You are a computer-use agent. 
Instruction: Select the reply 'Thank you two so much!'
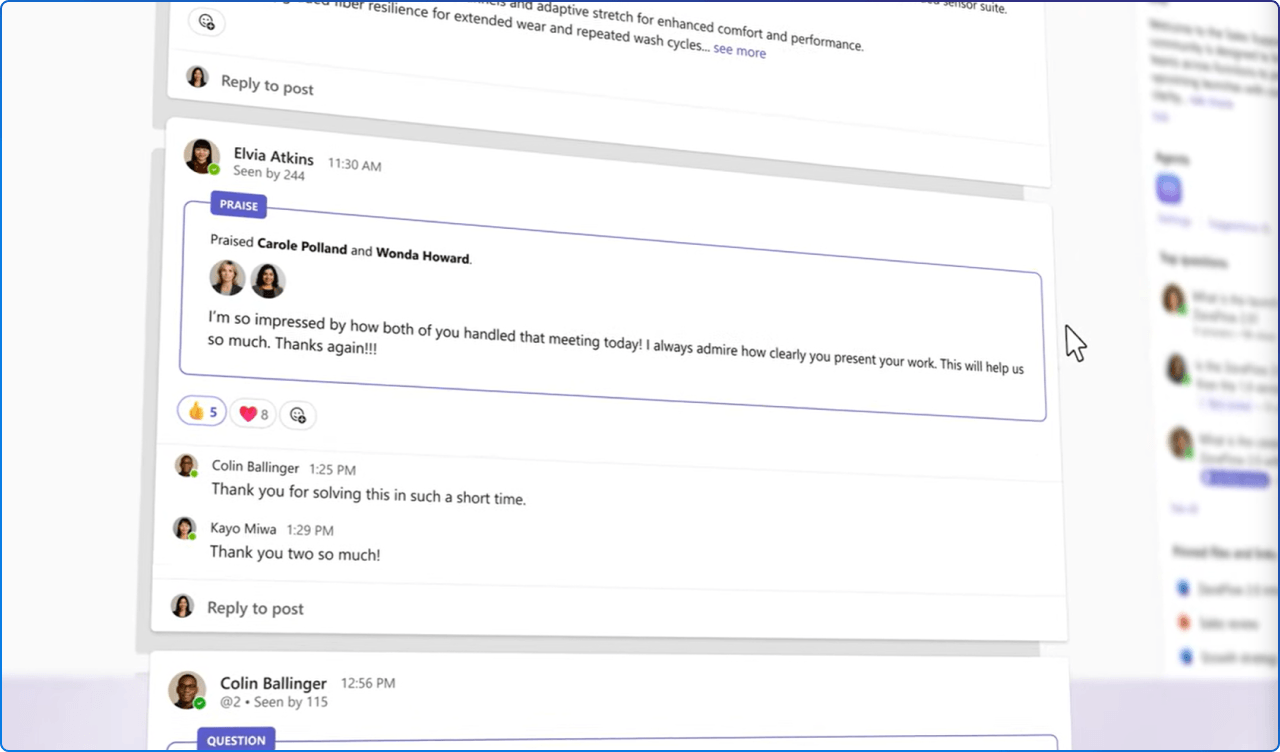(295, 553)
